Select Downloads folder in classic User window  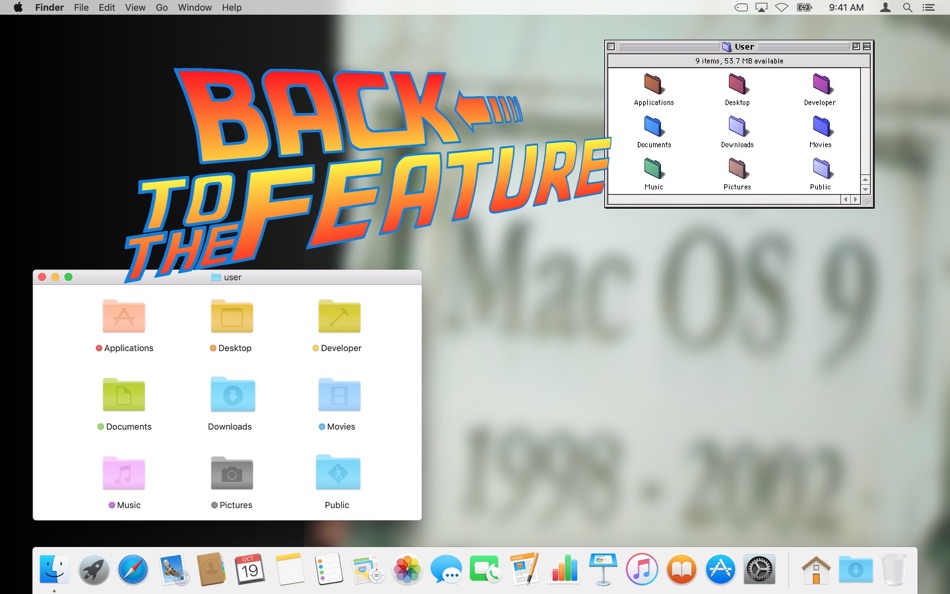point(737,126)
